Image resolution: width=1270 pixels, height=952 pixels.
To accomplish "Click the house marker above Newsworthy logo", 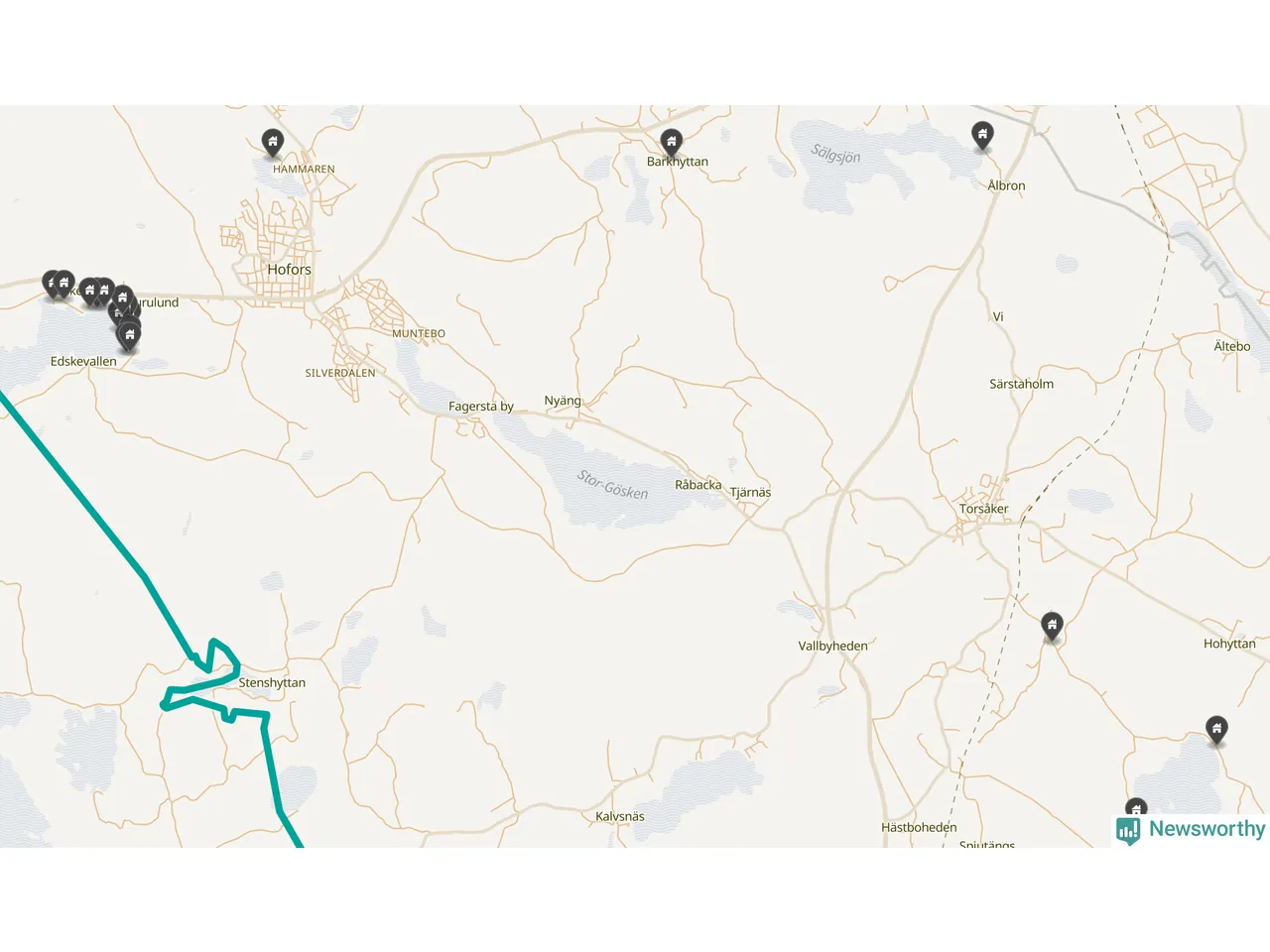I will click(1136, 808).
